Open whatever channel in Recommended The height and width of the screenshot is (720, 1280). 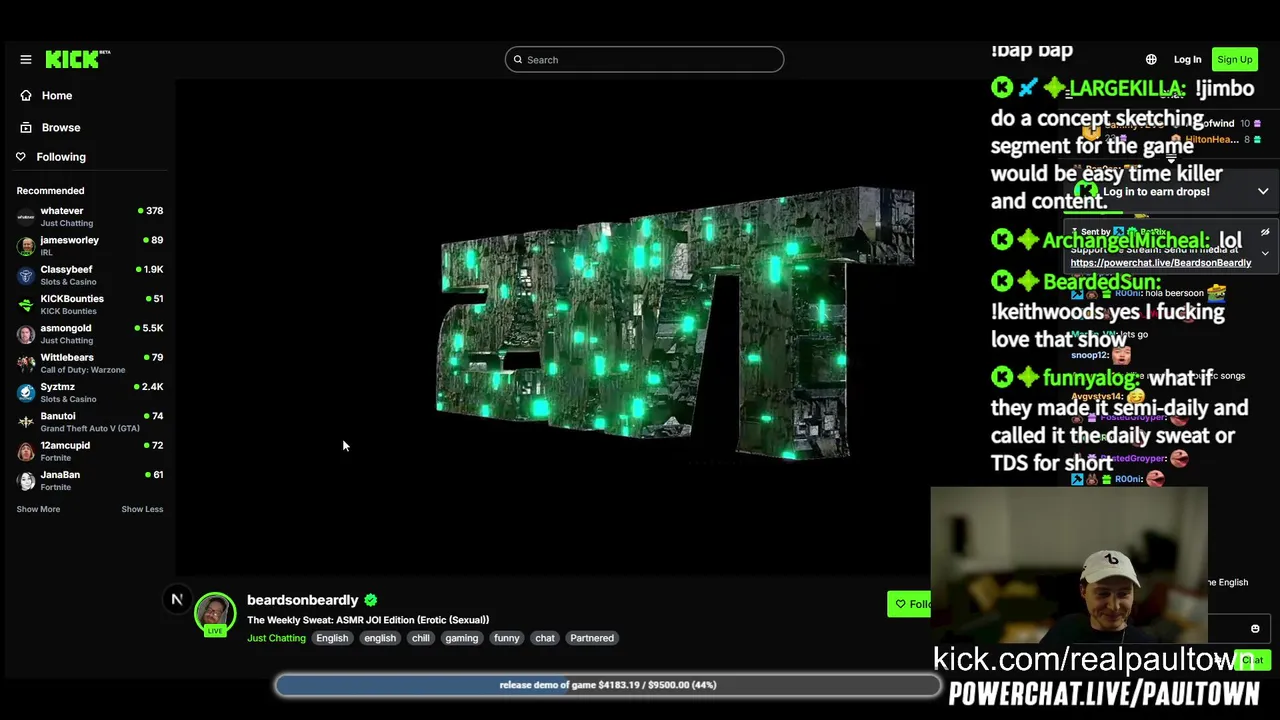pos(90,217)
